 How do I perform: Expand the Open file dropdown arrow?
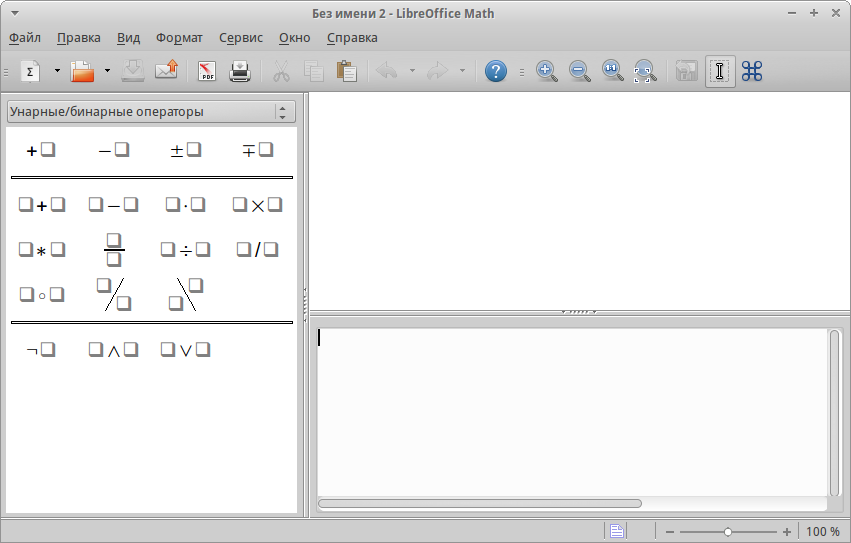point(107,71)
